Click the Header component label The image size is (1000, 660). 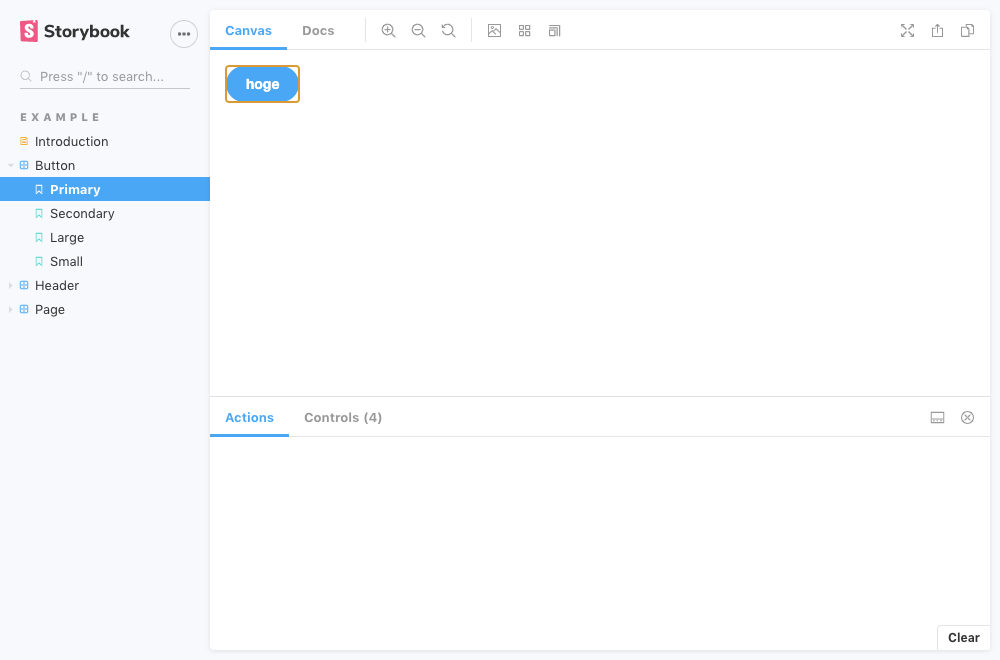(57, 286)
